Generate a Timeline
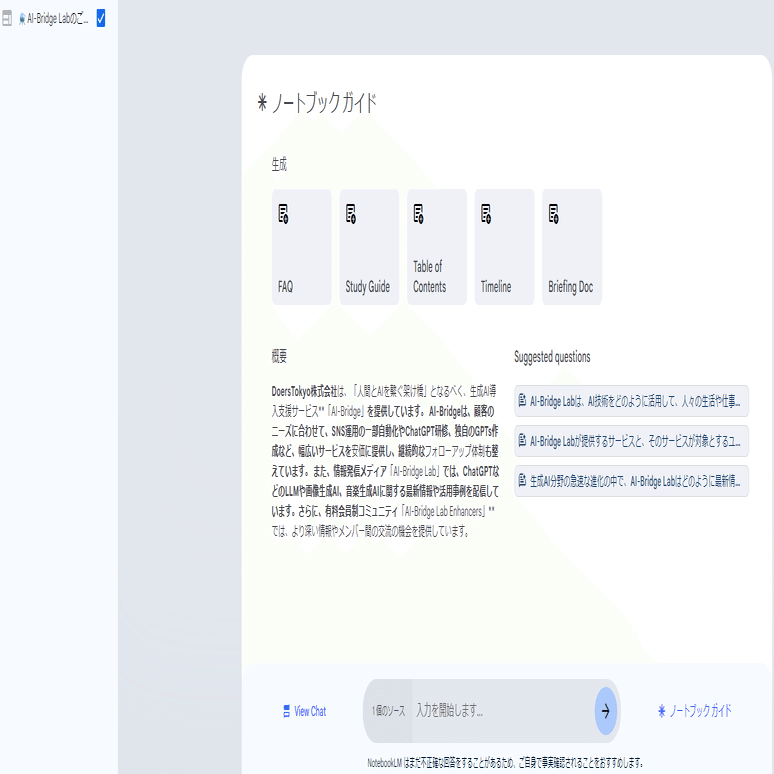This screenshot has width=774, height=774. pyautogui.click(x=504, y=247)
